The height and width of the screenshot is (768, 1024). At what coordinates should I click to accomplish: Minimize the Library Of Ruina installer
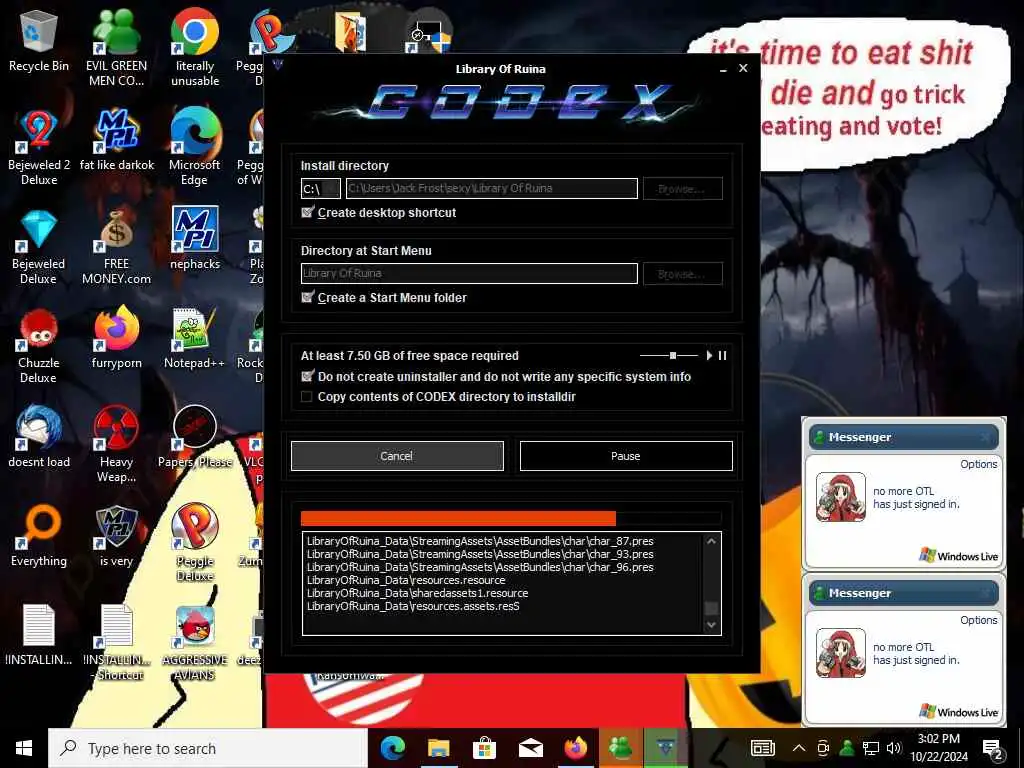point(723,69)
